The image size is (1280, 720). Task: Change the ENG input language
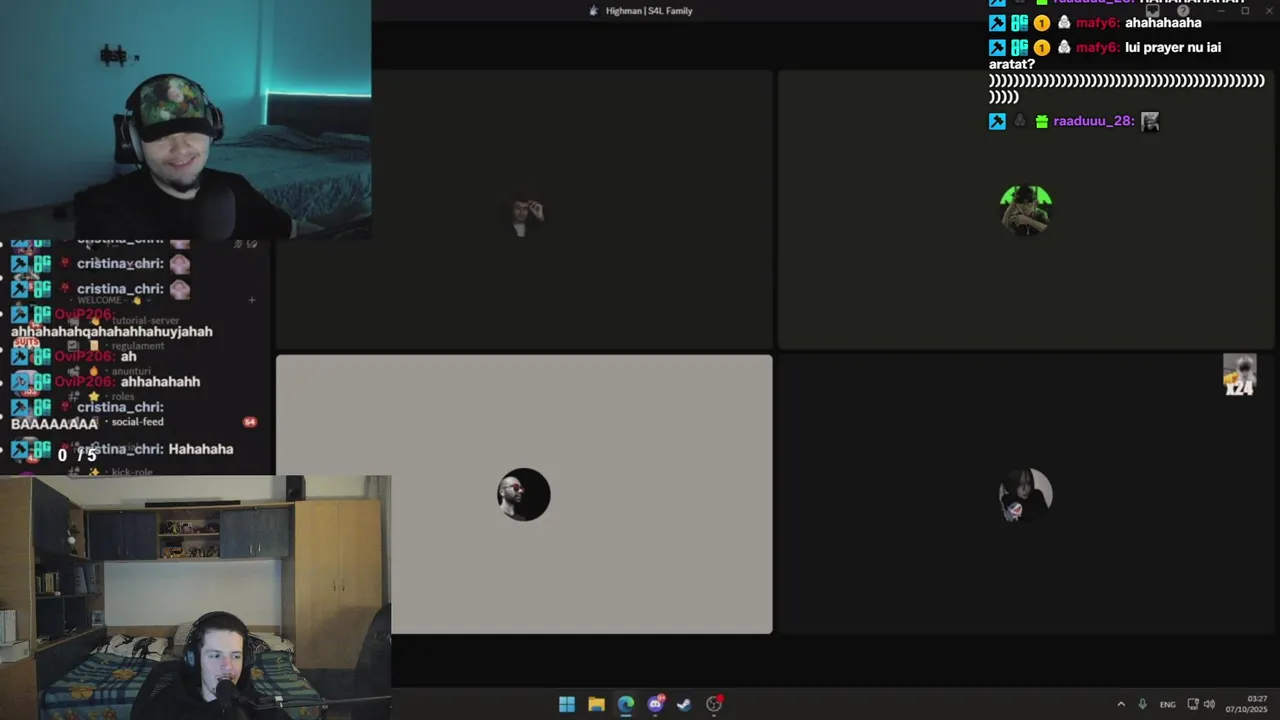1167,704
